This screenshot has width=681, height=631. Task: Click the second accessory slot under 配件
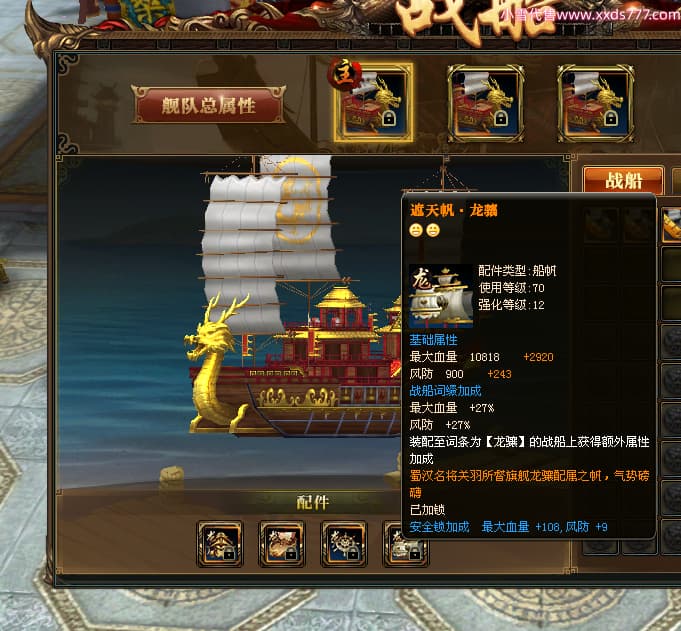click(282, 544)
